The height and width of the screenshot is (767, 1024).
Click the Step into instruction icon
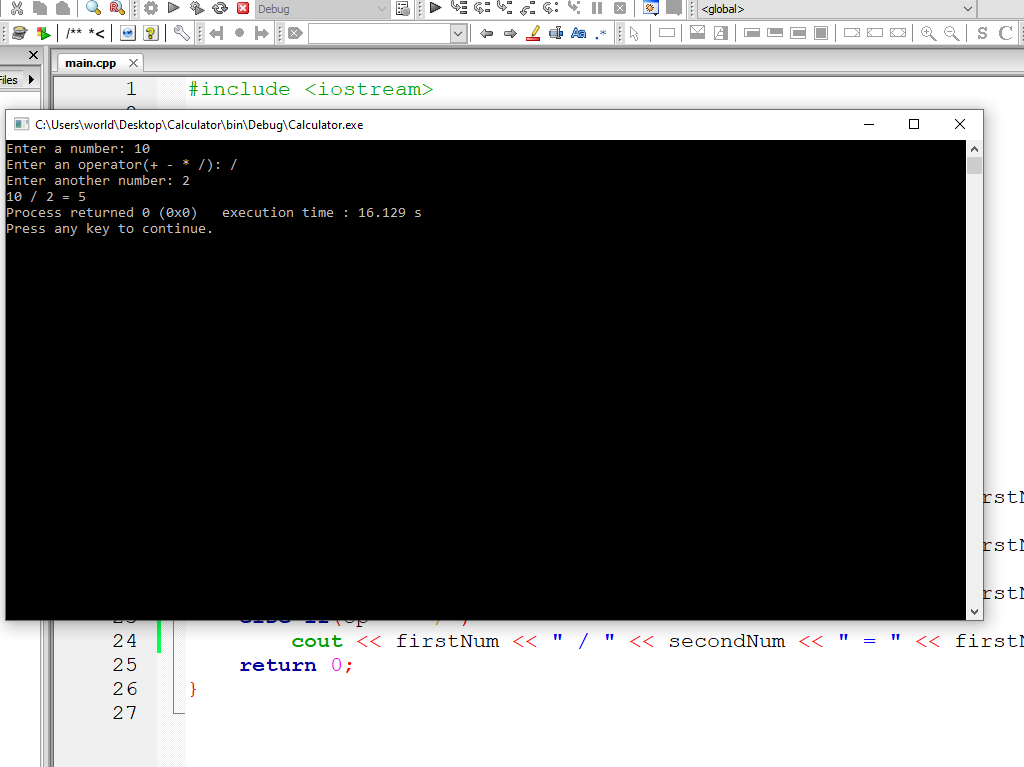click(x=574, y=8)
